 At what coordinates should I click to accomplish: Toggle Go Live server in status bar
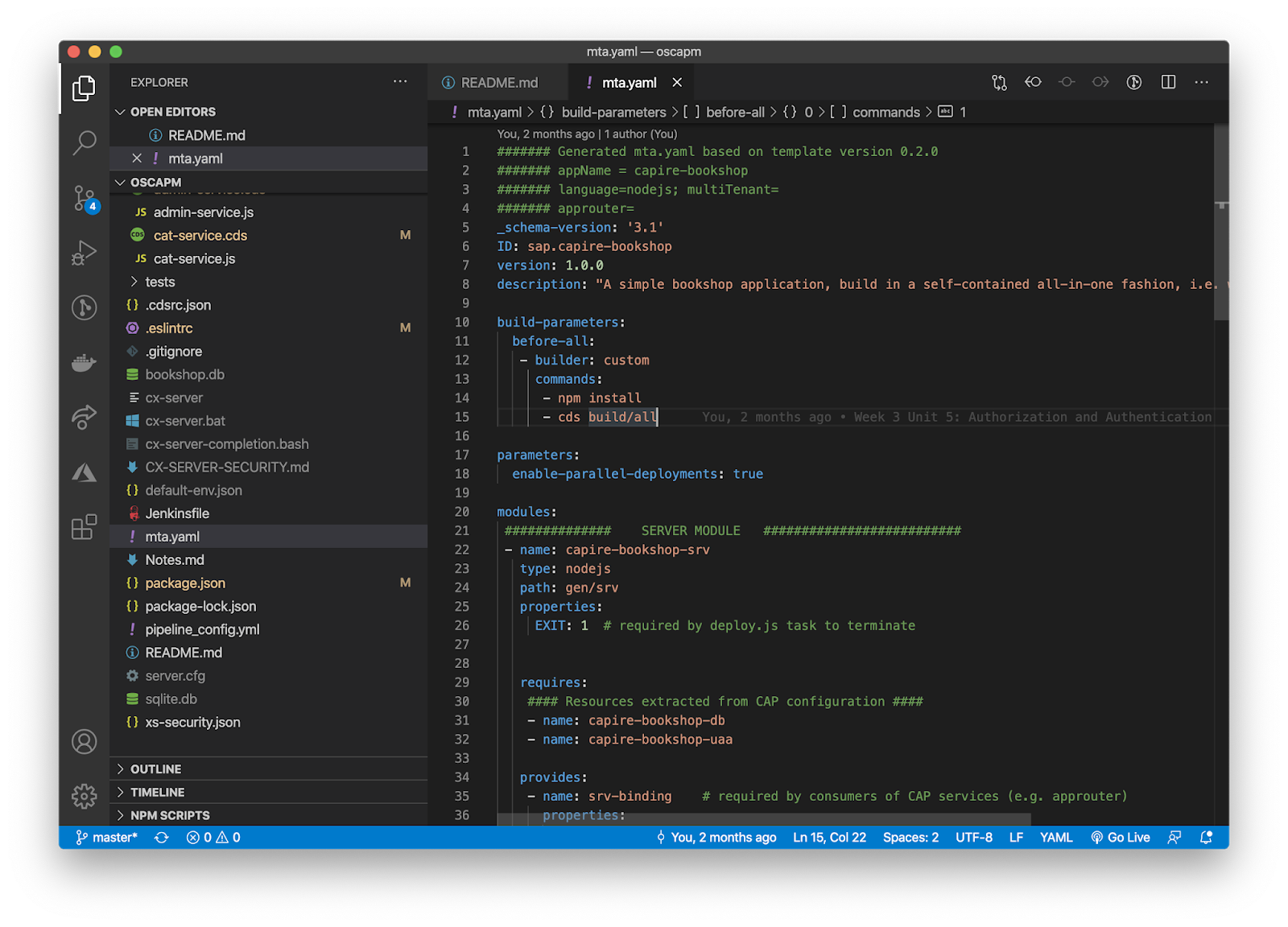pos(1120,838)
